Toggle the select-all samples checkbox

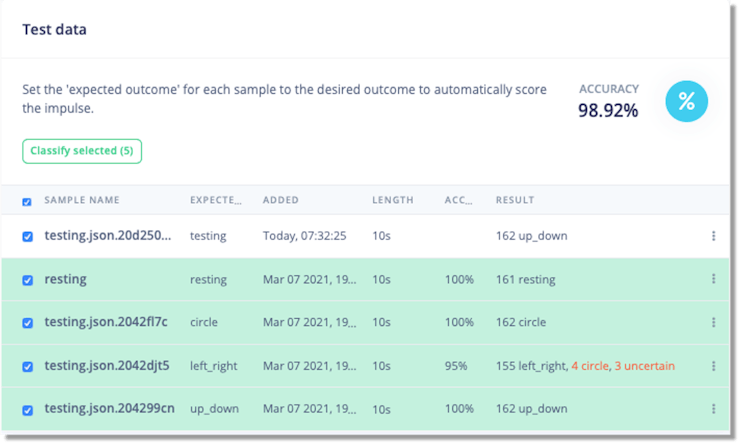tap(27, 201)
